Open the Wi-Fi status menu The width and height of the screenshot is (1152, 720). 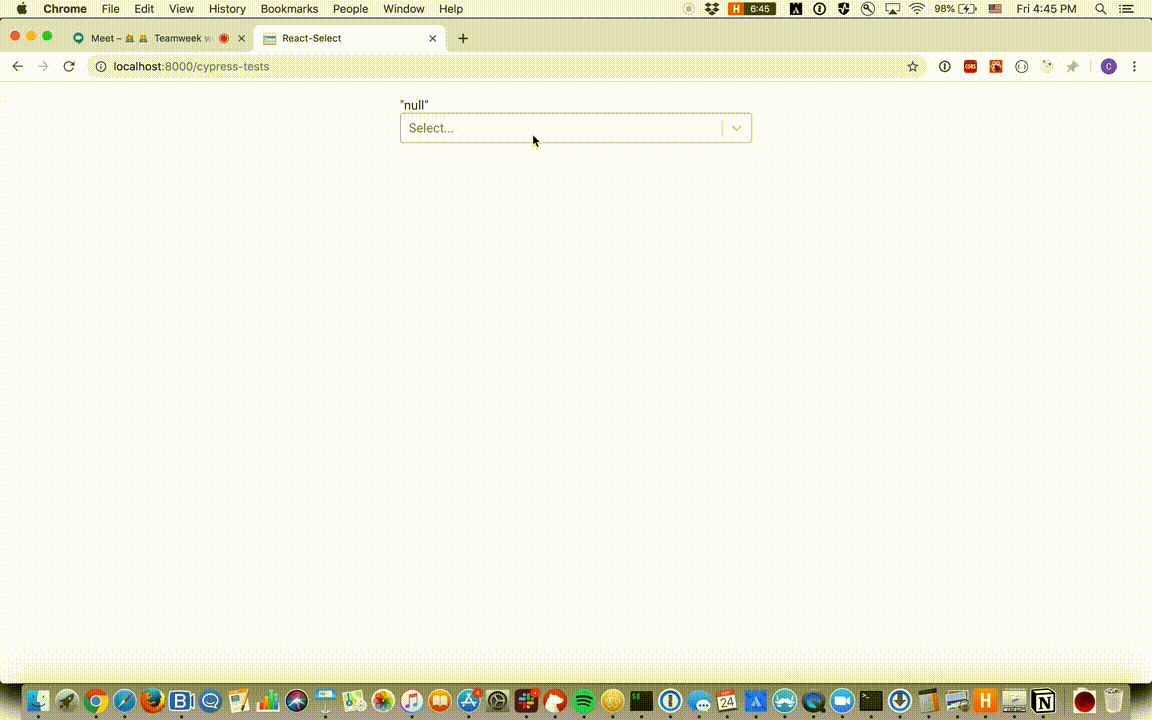click(917, 9)
